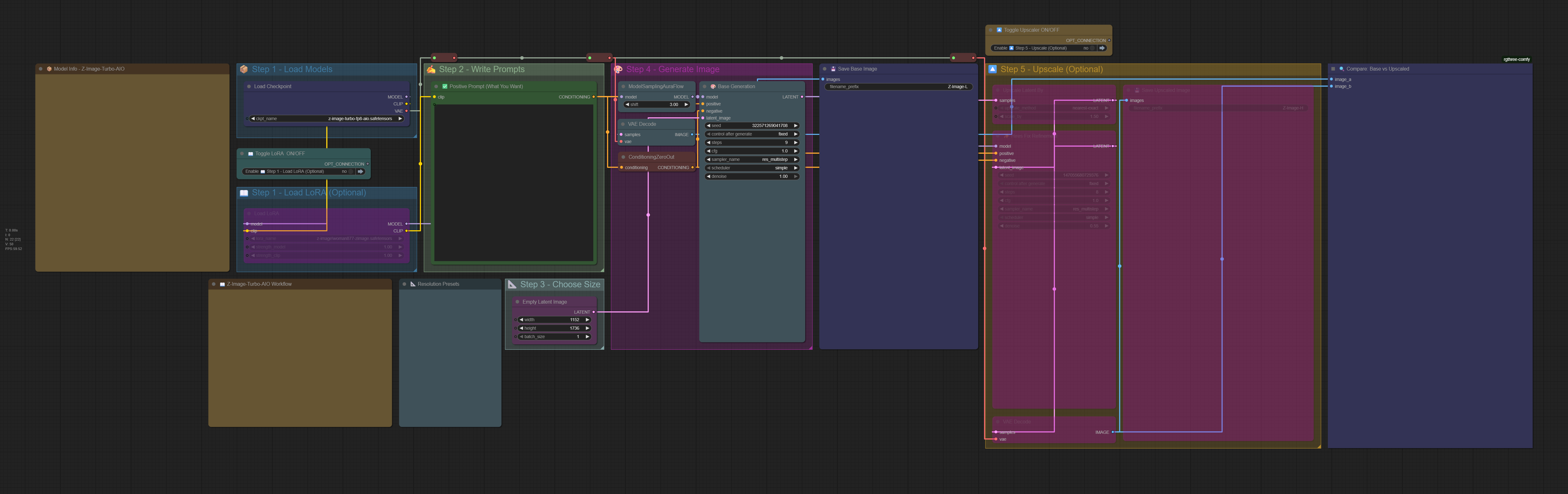Click the blue arrow icon on Step 5 Upscale group
Viewport: 1568px width, 494px height.
[x=993, y=69]
